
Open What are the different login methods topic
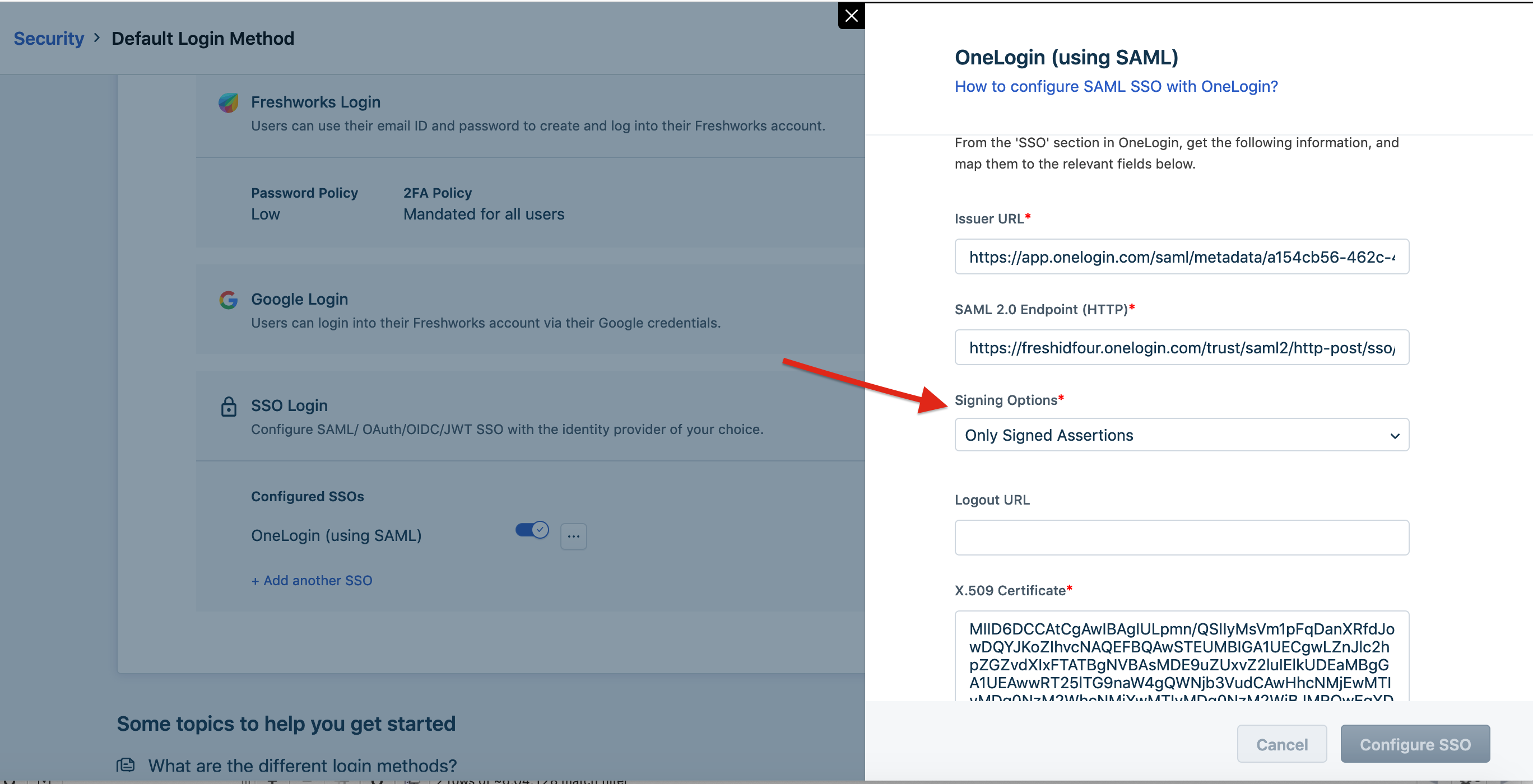[x=303, y=765]
